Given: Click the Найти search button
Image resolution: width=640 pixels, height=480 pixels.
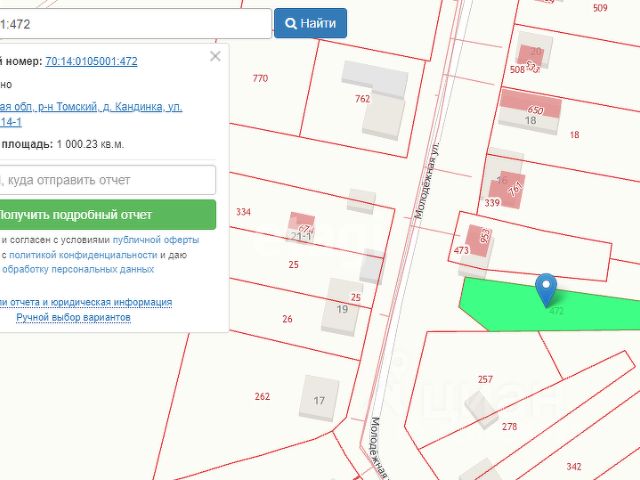Looking at the screenshot, I should point(310,23).
